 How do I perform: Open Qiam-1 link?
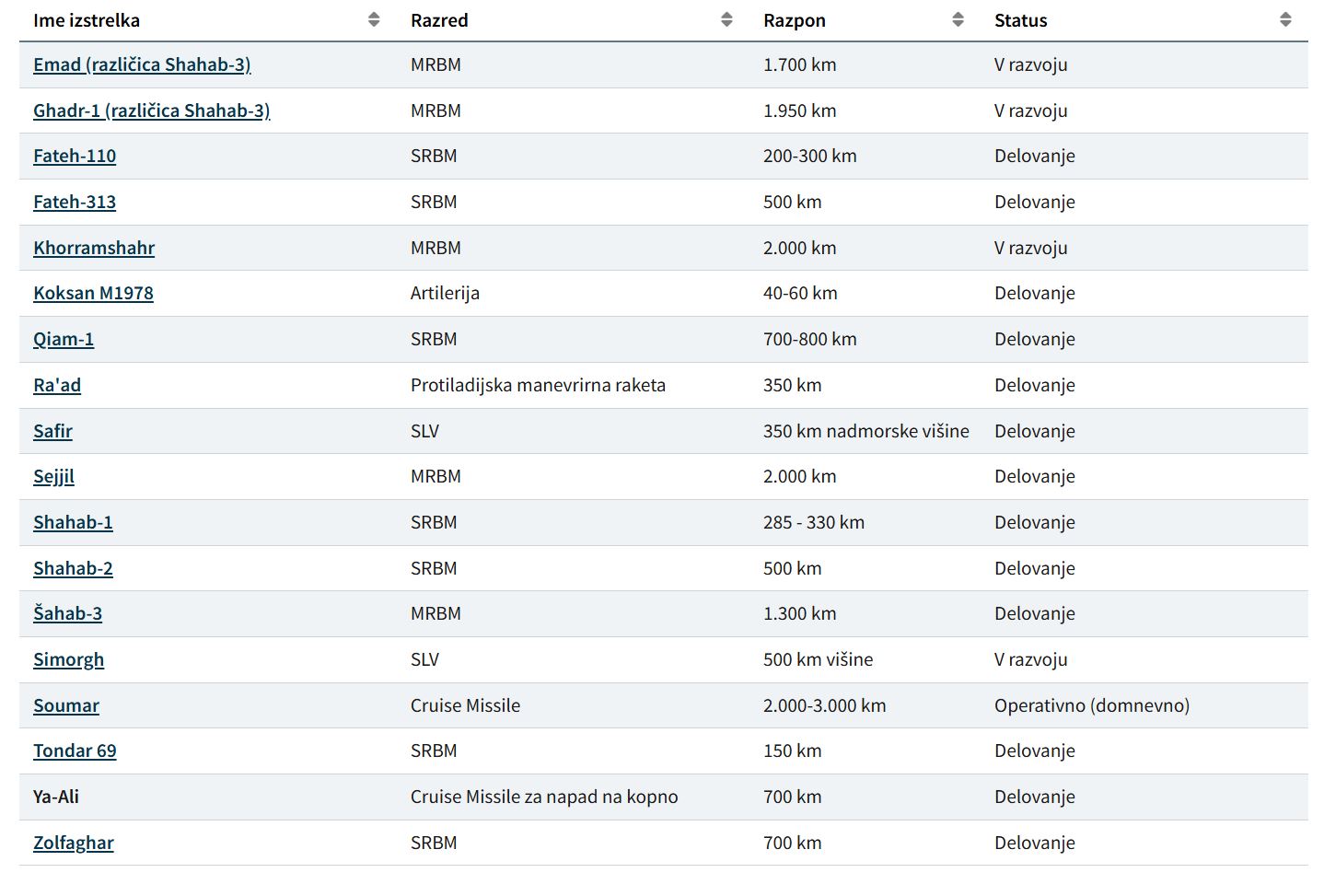click(x=64, y=339)
